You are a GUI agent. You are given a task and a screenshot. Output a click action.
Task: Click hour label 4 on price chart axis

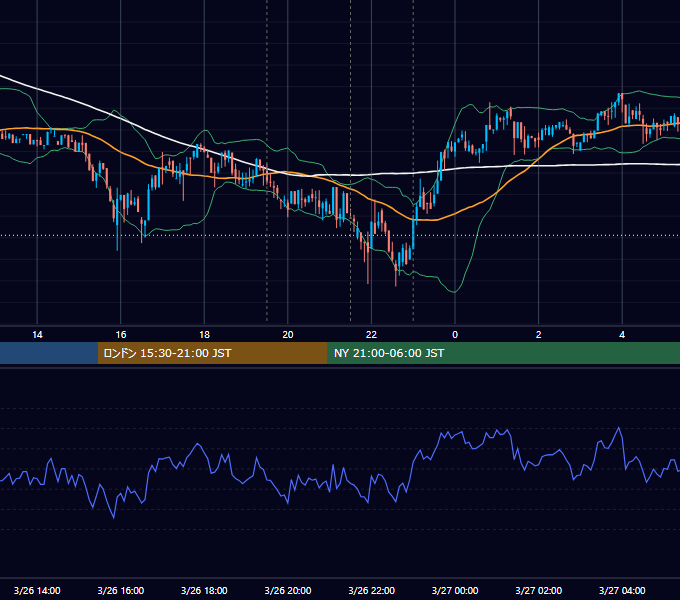click(x=622, y=335)
